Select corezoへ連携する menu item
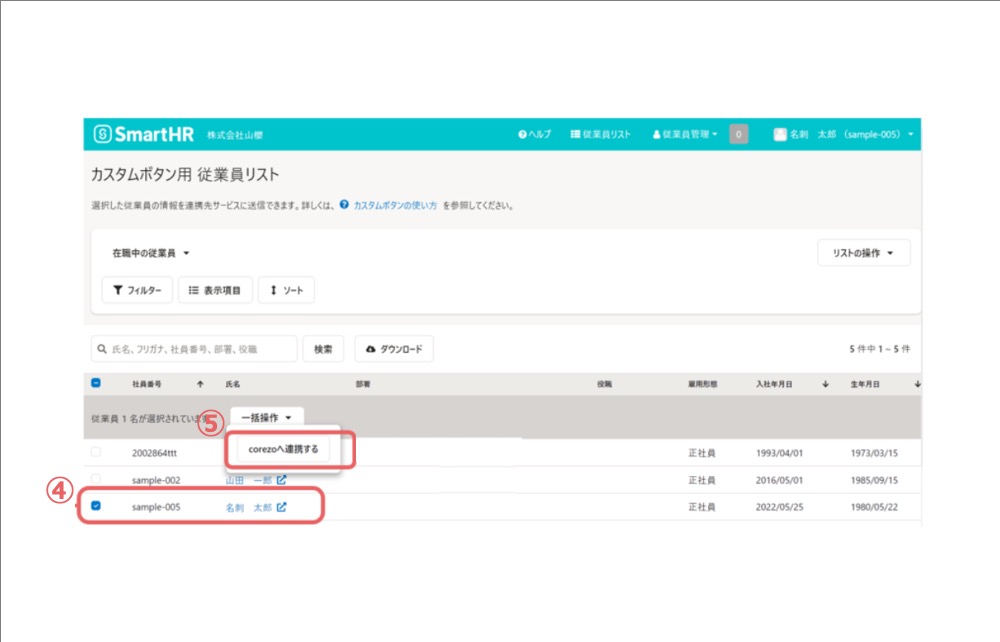This screenshot has height=642, width=1000. 283,449
